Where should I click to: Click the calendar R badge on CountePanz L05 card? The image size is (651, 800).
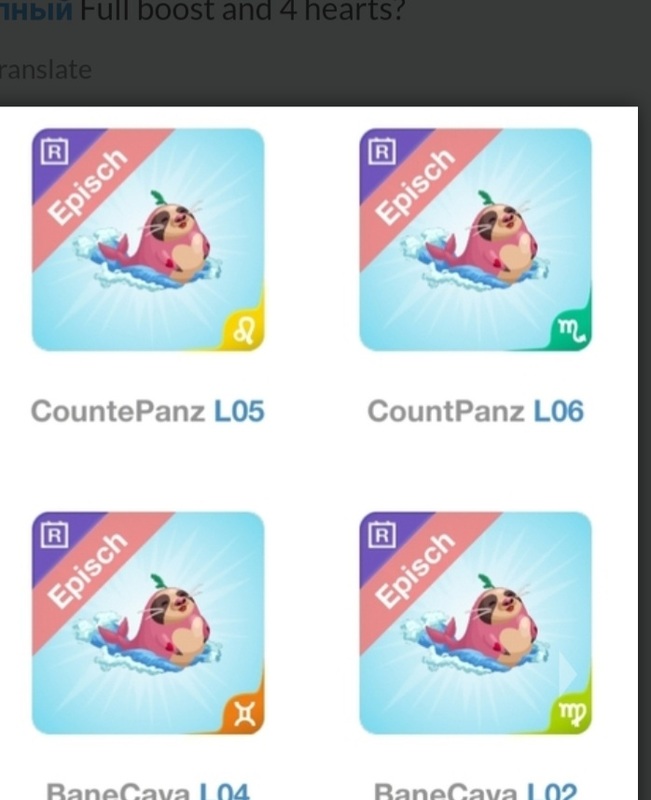55,151
